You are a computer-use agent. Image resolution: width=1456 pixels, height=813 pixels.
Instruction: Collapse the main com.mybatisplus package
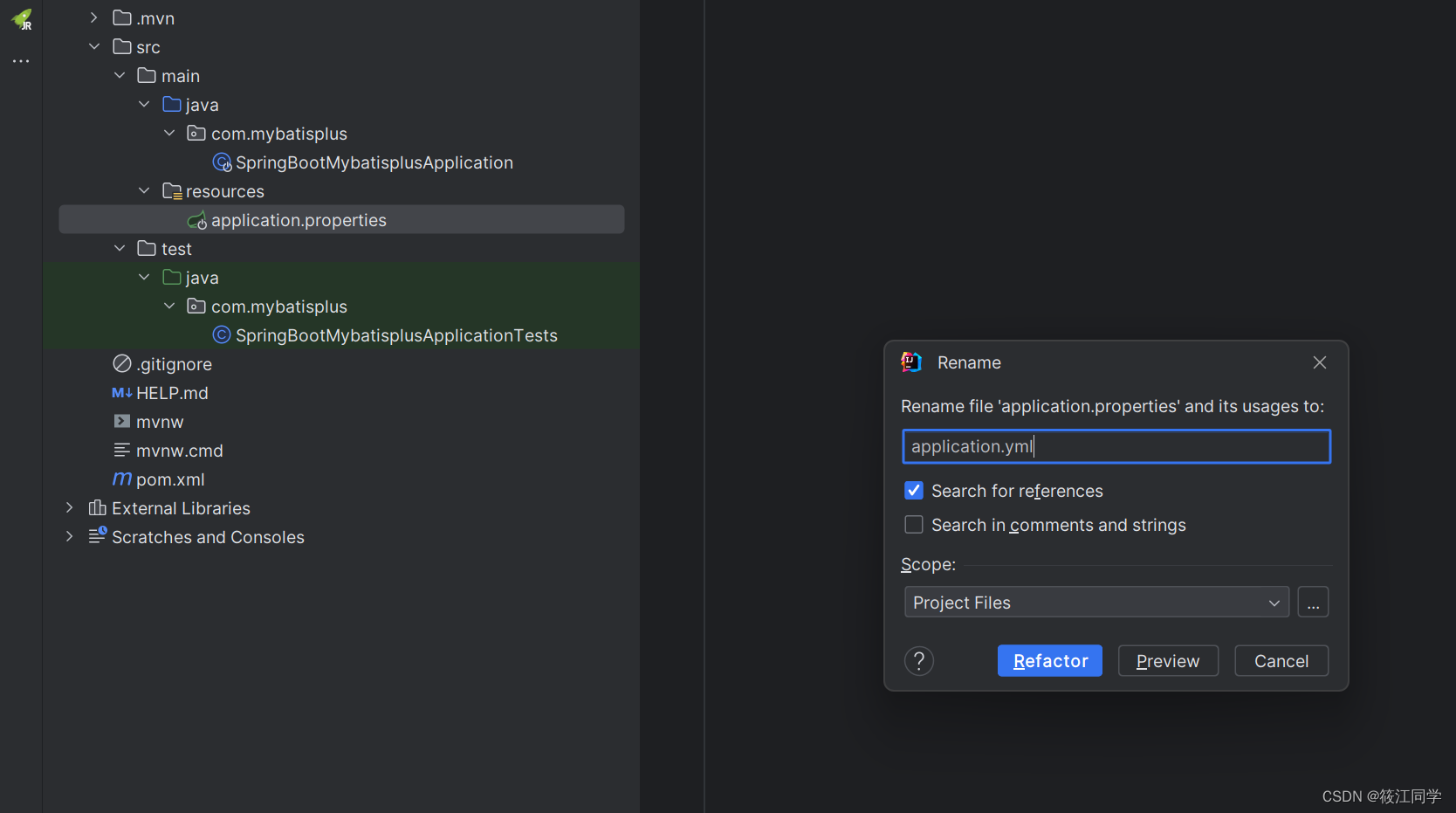tap(169, 133)
